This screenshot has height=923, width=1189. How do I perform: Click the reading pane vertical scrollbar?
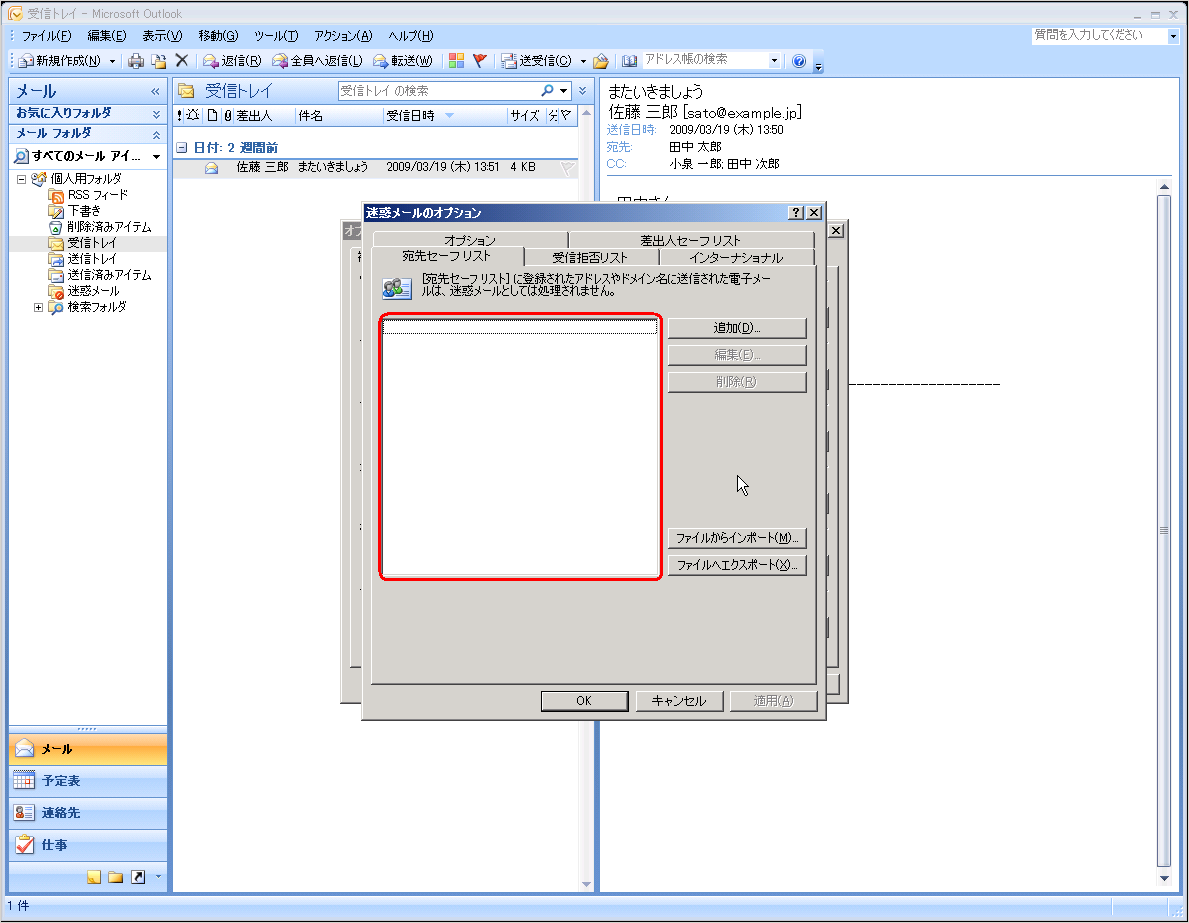coord(1164,530)
